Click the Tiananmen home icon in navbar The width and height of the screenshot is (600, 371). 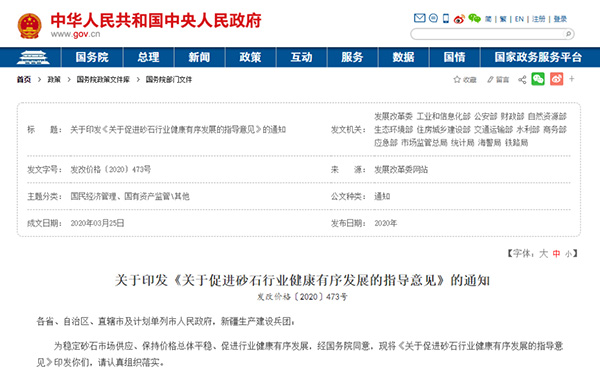[x=33, y=57]
